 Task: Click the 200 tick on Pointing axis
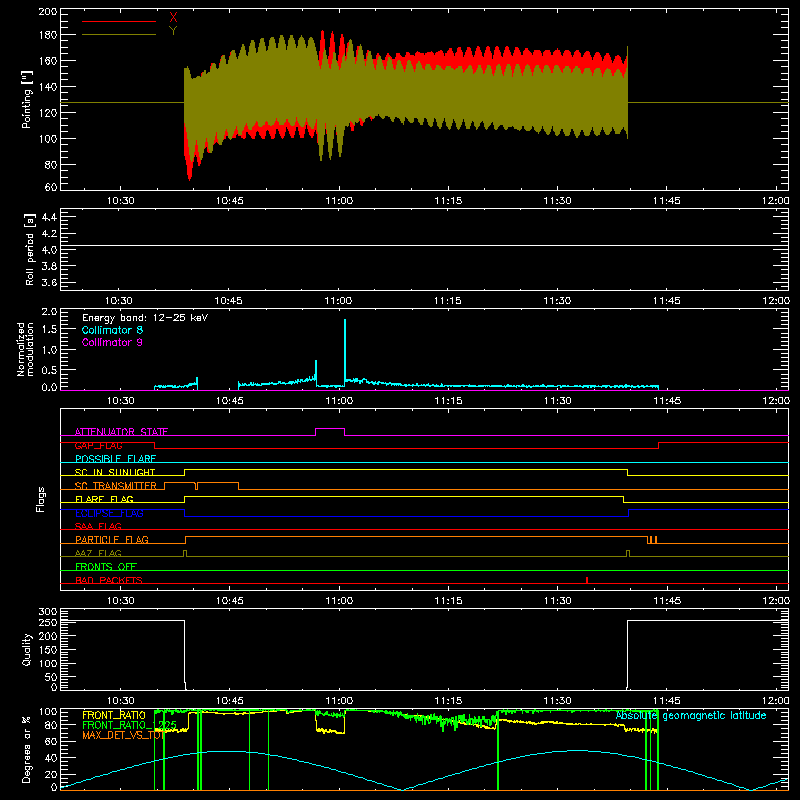[x=47, y=12]
